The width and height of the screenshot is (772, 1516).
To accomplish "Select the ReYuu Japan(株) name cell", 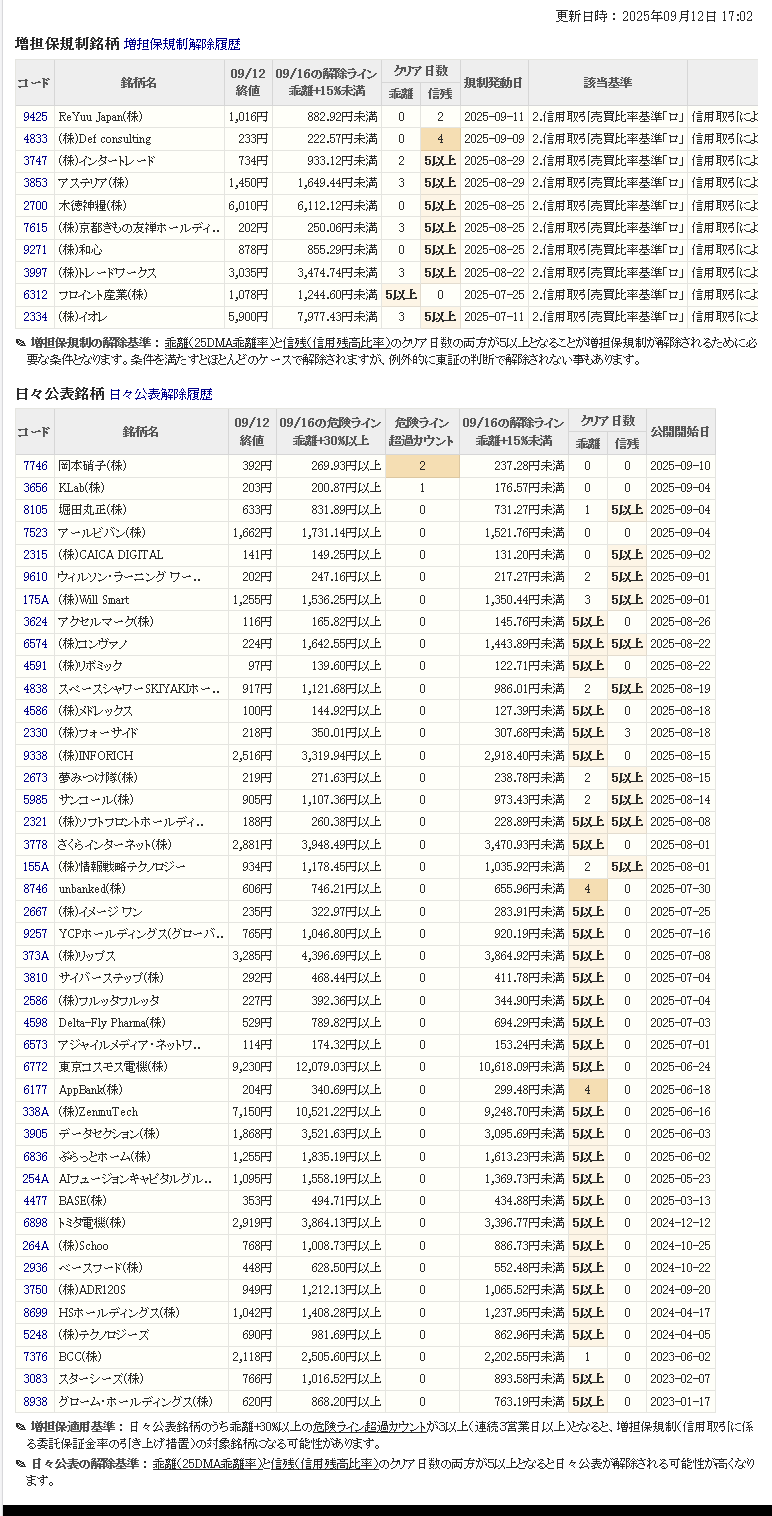I will 139,117.
